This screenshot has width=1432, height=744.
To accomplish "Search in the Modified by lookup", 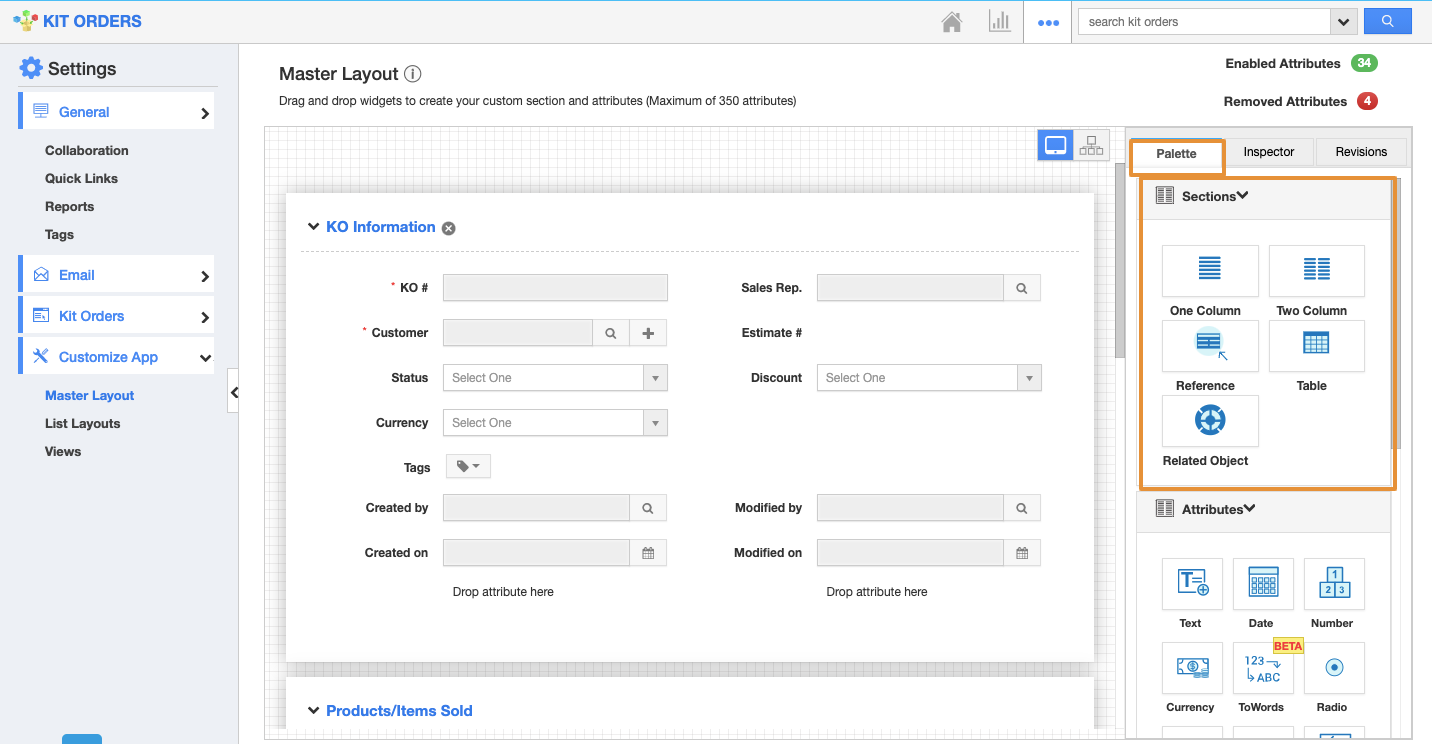I will point(1022,508).
